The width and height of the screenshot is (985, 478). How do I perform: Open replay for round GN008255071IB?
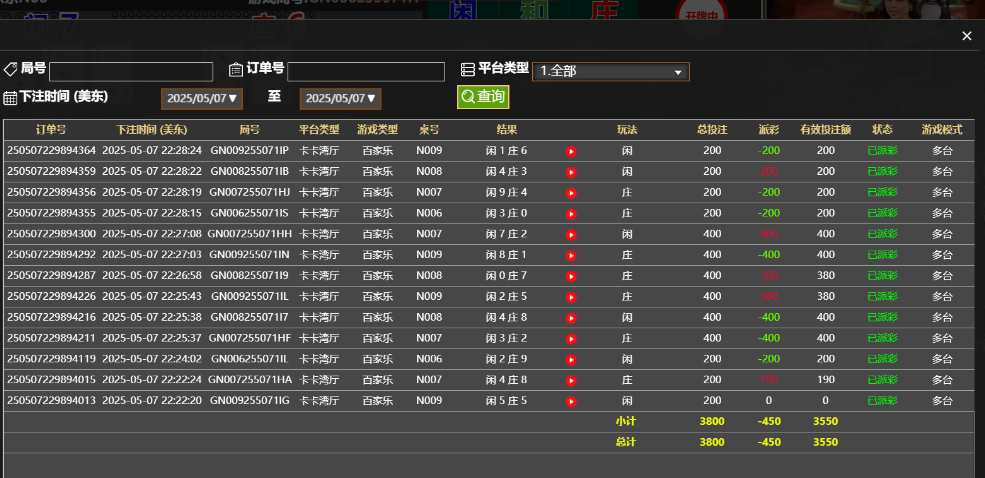click(x=571, y=172)
